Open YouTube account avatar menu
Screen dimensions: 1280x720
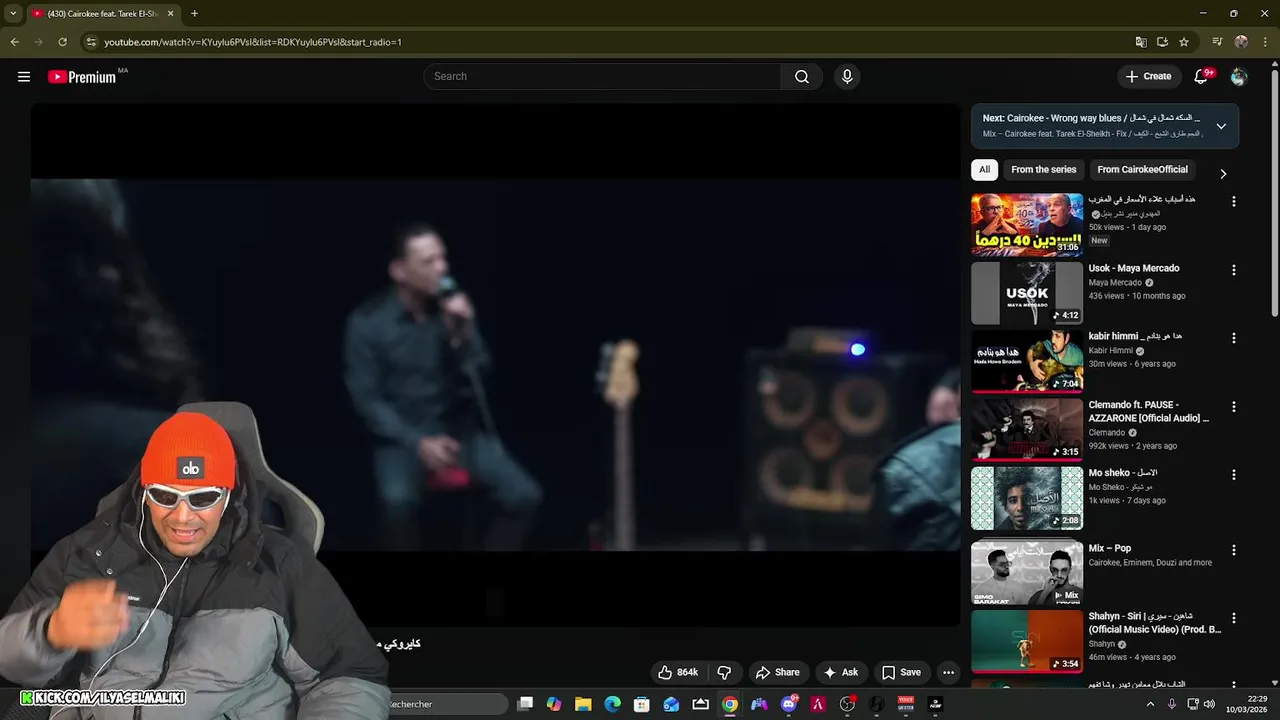(x=1239, y=77)
